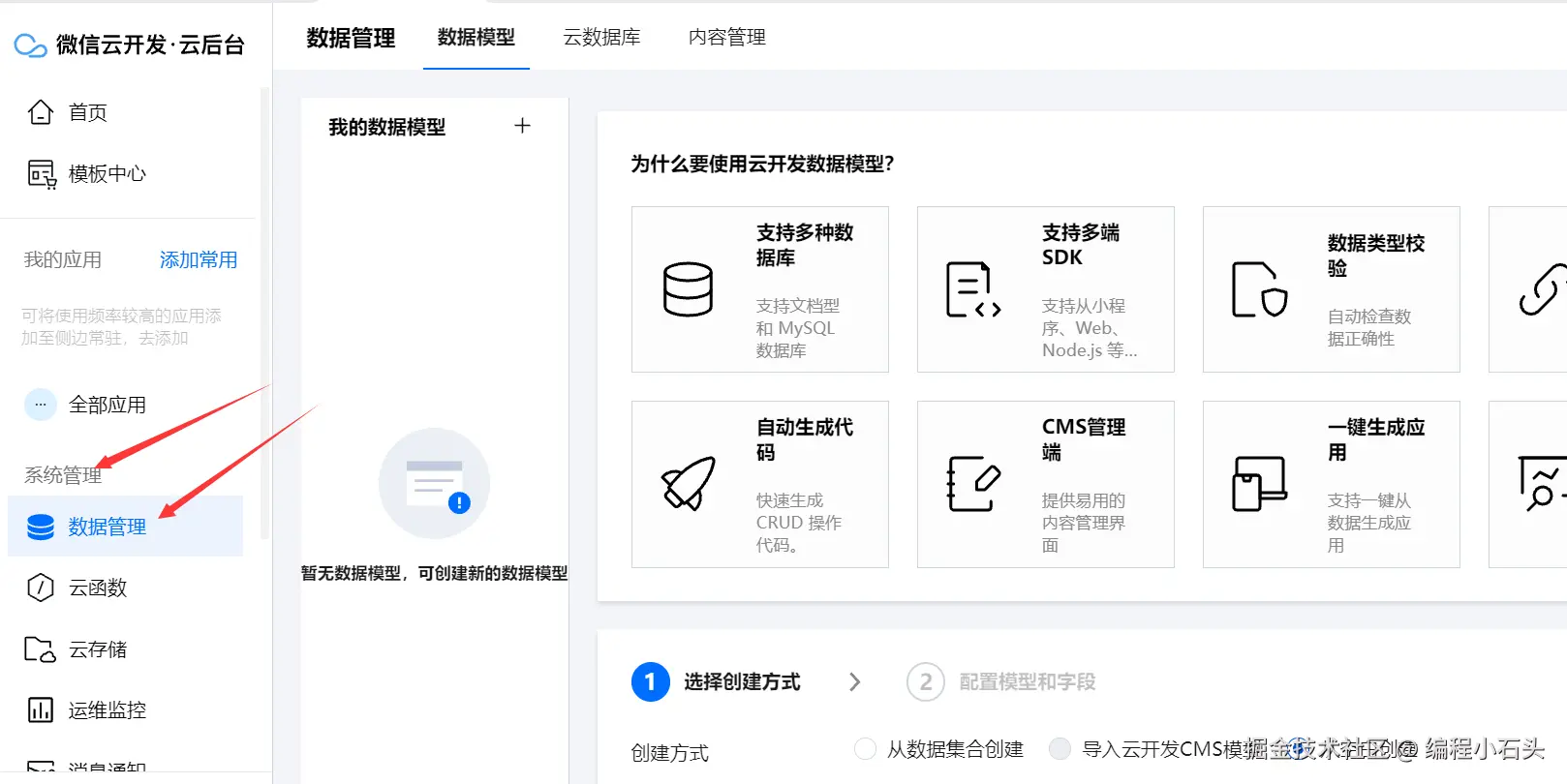Click the 全部应用 ellipsis icon
The height and width of the screenshot is (784, 1567).
(41, 405)
